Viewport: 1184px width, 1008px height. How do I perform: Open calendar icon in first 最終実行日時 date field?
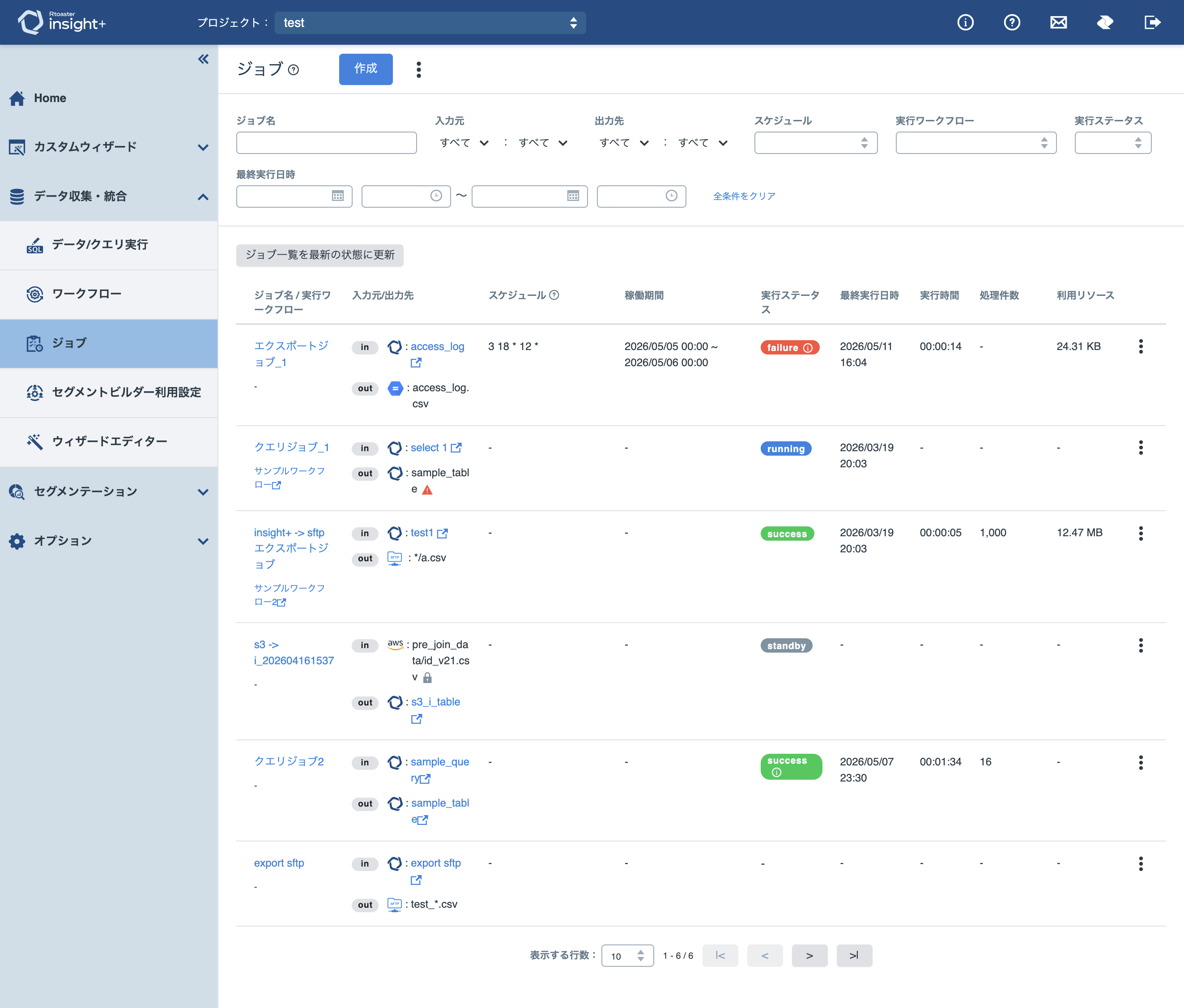[x=337, y=196]
